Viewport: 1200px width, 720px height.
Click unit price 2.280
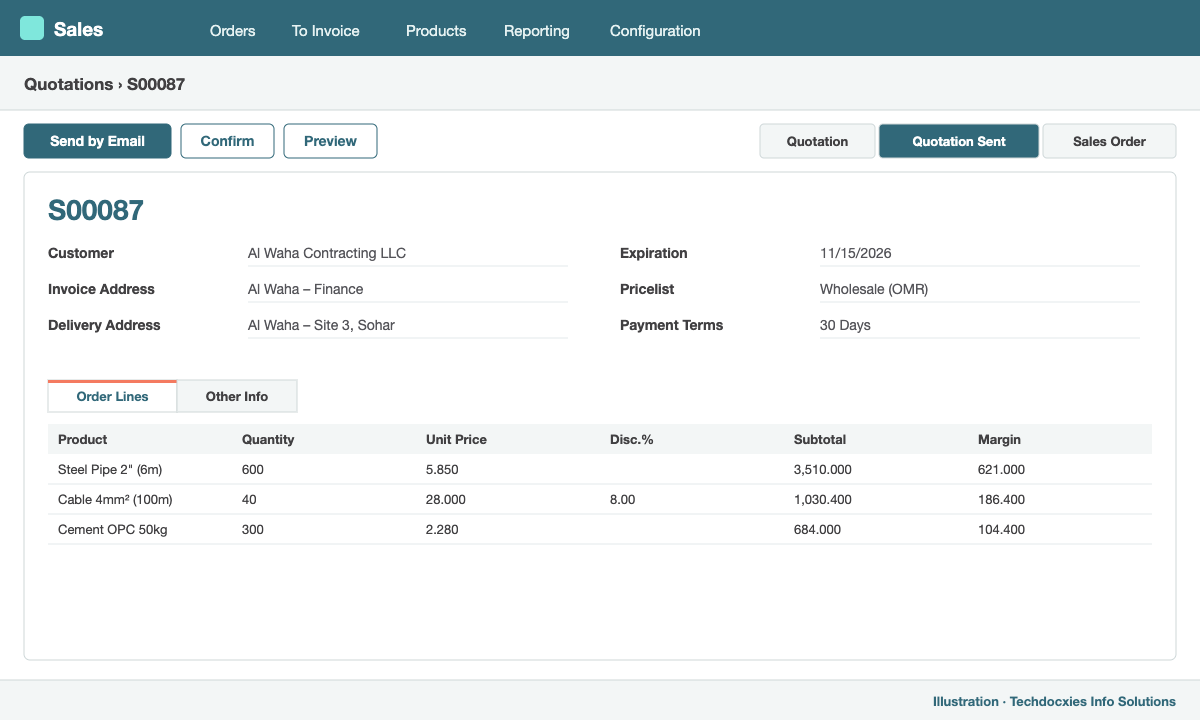442,529
